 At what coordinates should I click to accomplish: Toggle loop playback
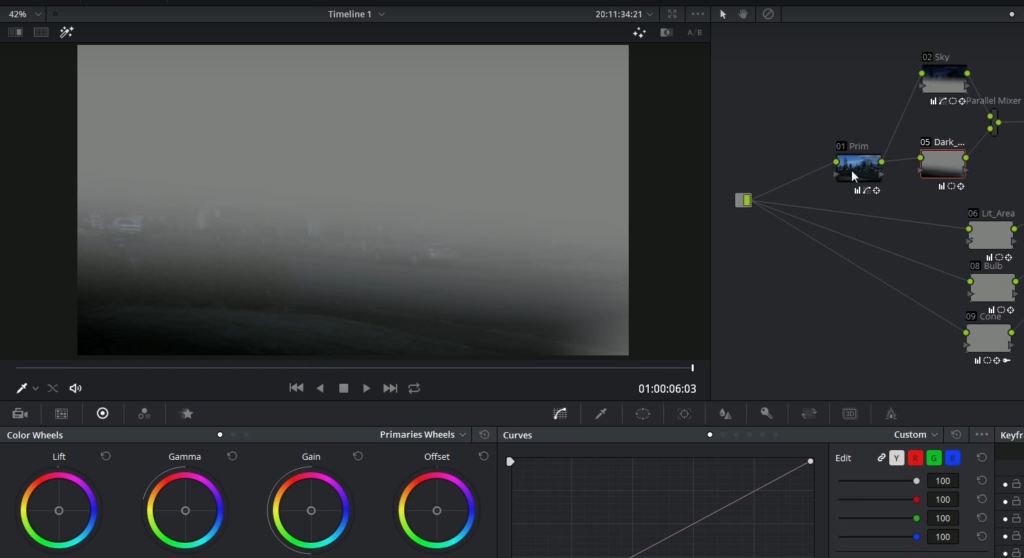(x=414, y=388)
